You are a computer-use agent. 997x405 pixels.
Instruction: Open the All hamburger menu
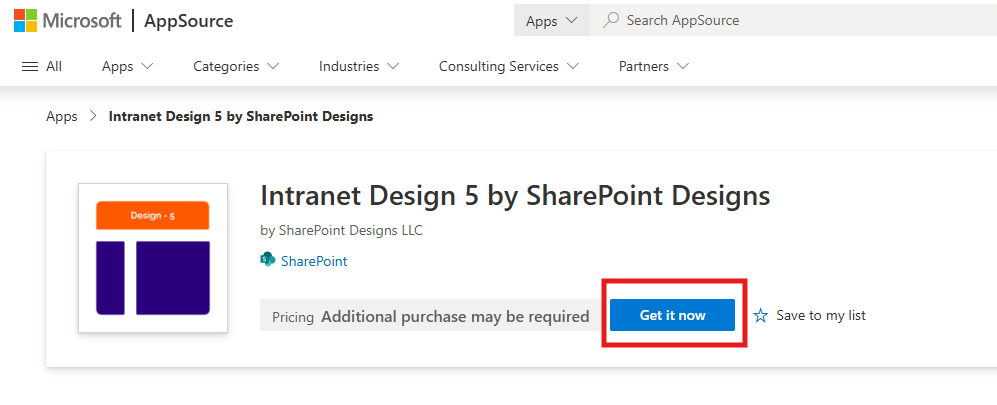point(42,66)
